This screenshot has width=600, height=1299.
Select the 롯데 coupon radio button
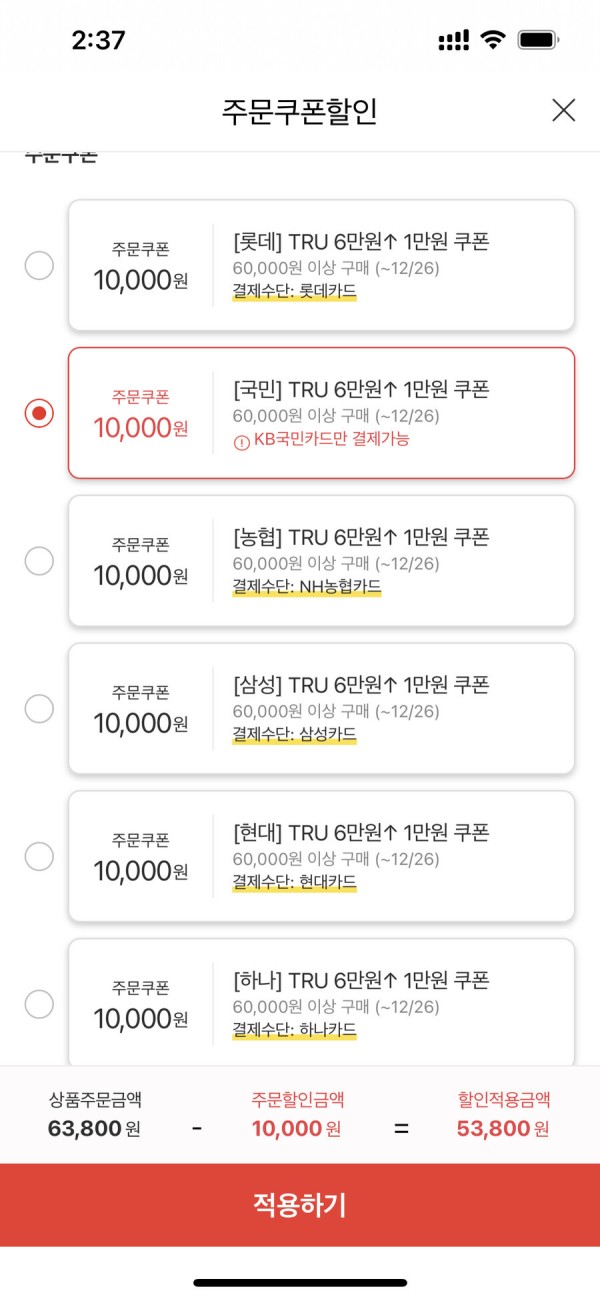[39, 265]
